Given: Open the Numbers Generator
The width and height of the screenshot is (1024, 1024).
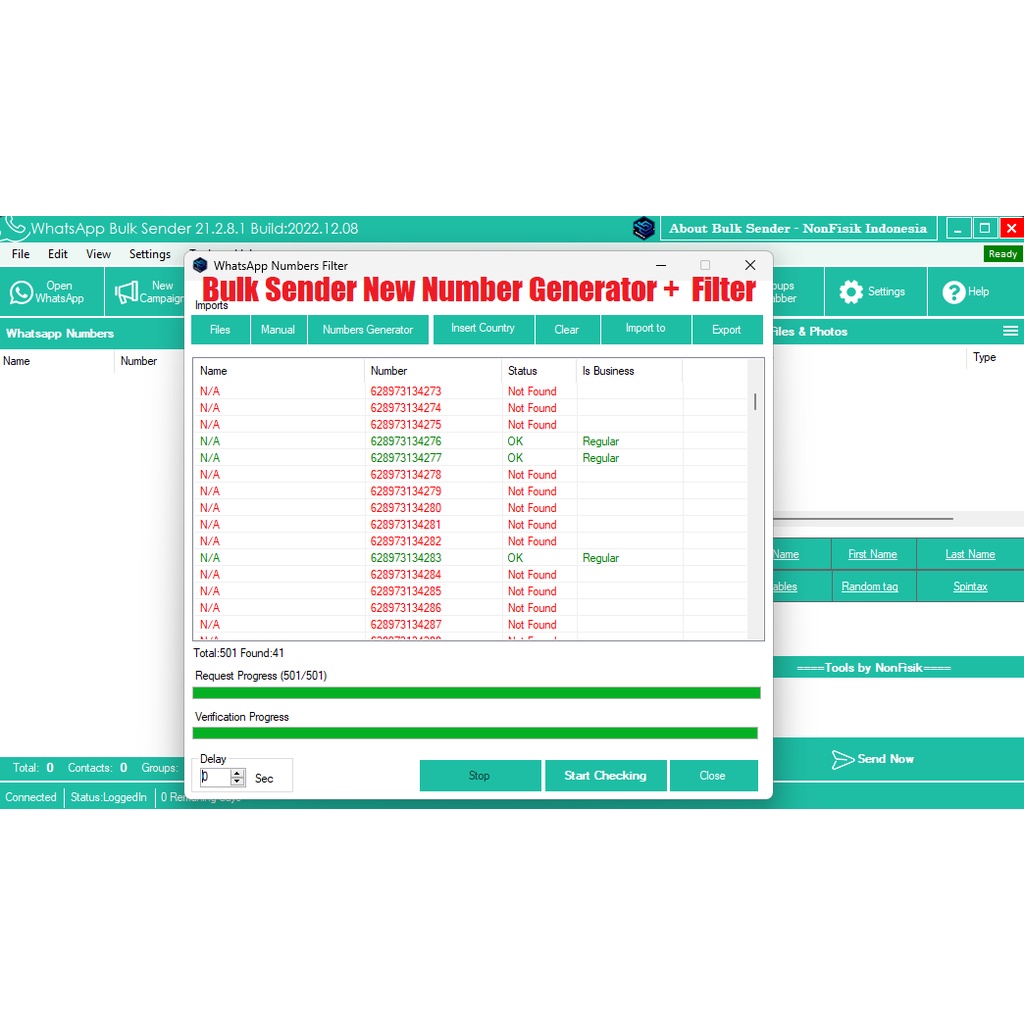Looking at the screenshot, I should [x=368, y=330].
